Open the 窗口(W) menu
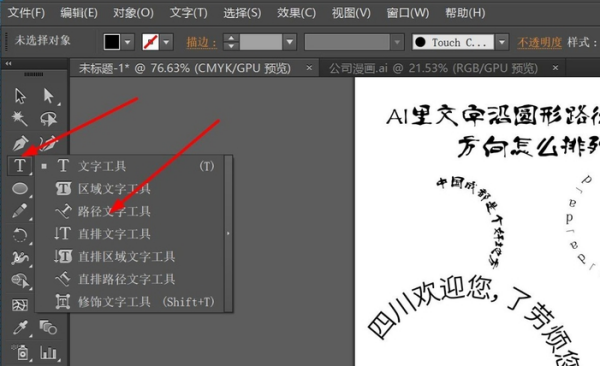This screenshot has height=366, width=600. [408, 13]
